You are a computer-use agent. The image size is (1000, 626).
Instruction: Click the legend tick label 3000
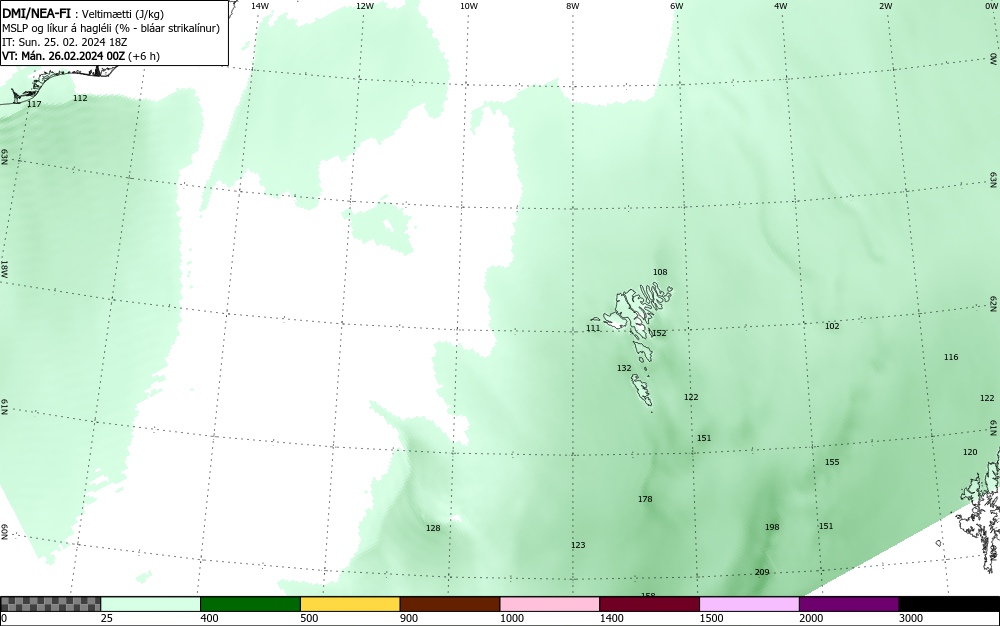coord(911,618)
